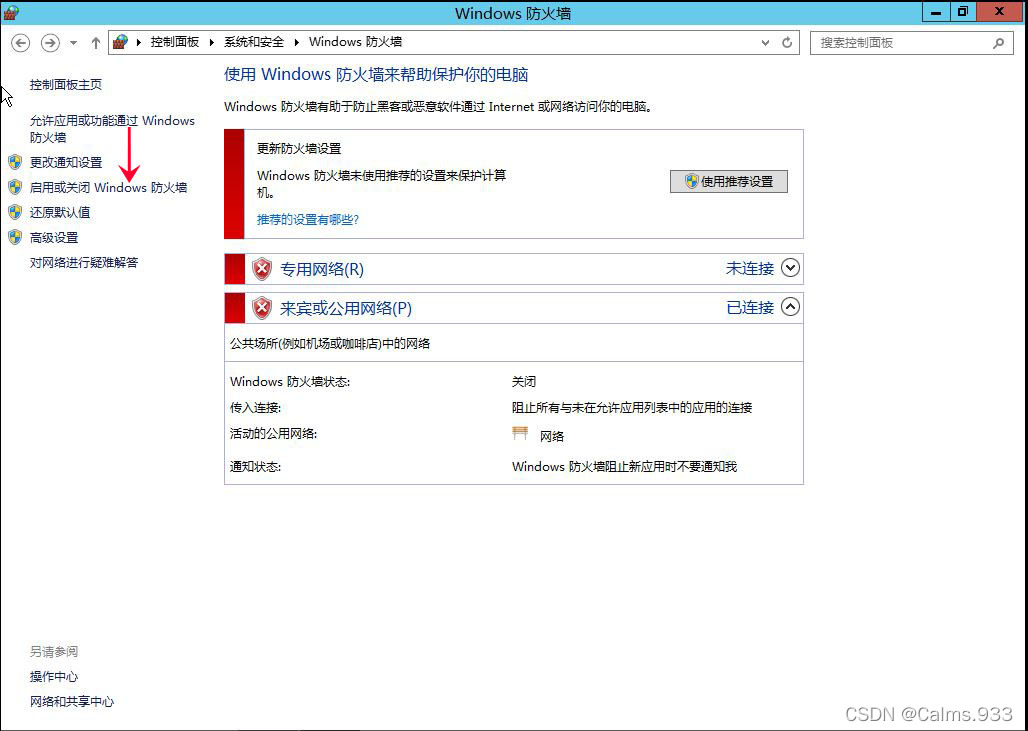
Task: Open the recent locations dropdown arrow
Action: click(x=73, y=43)
